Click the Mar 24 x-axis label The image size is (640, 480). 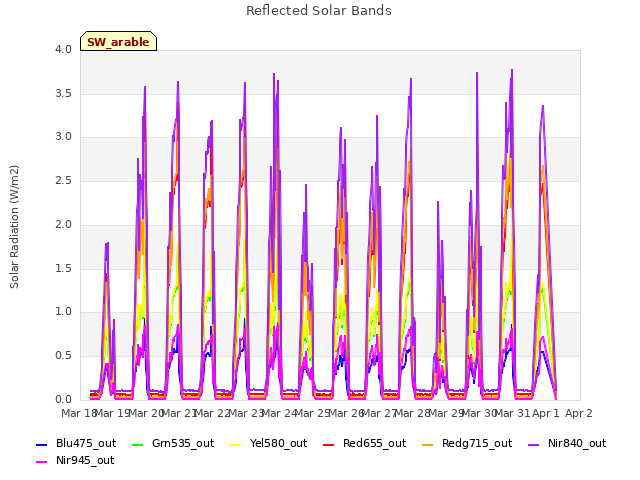280,413
